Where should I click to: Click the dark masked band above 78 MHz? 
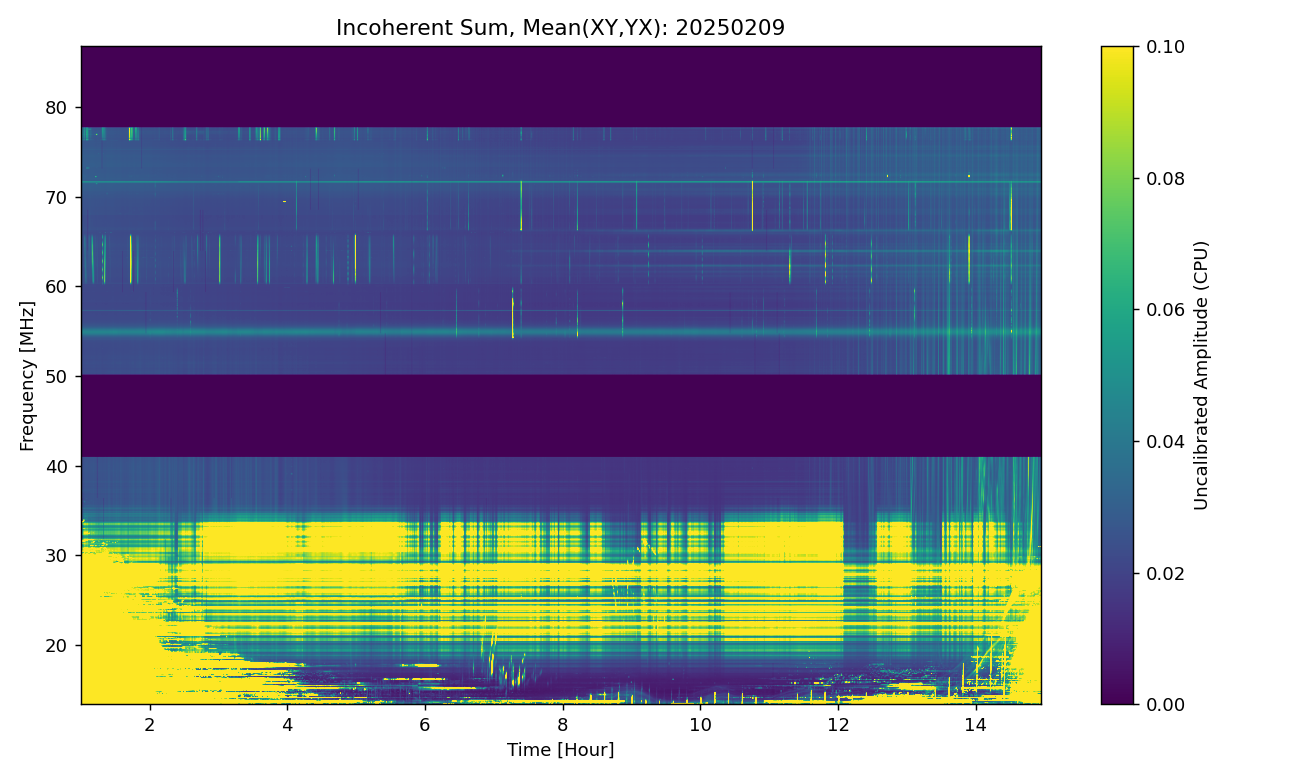[x=560, y=86]
